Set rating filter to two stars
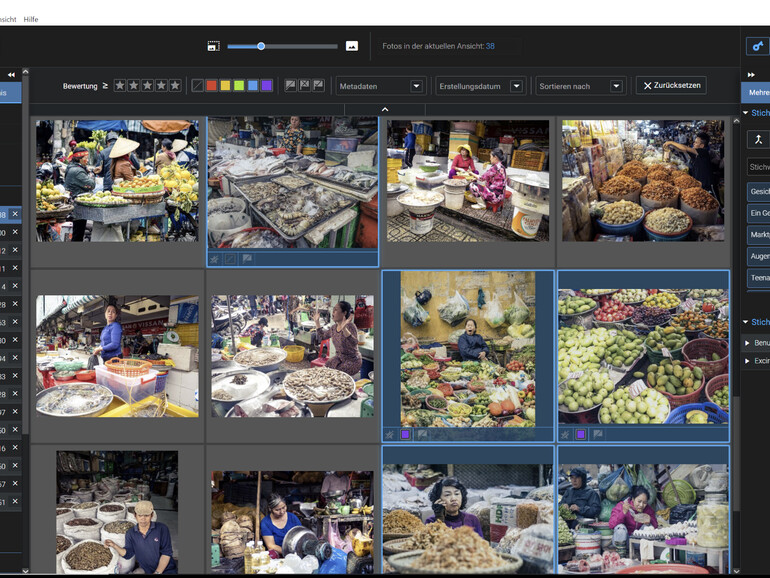 click(x=134, y=85)
